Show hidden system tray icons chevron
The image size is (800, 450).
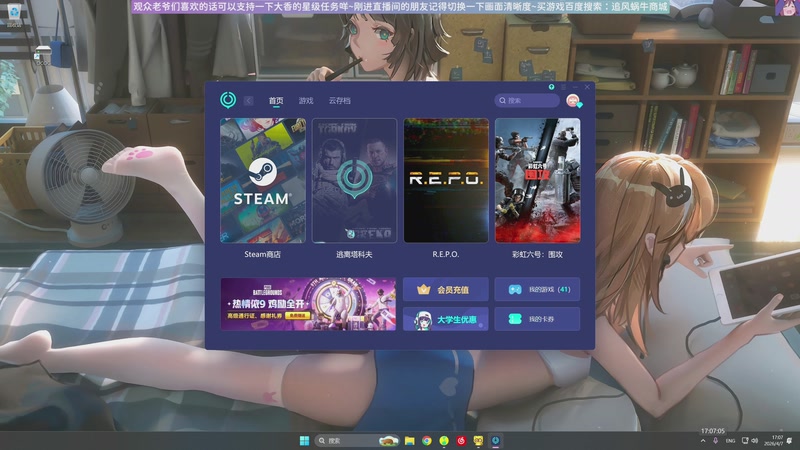tap(703, 441)
